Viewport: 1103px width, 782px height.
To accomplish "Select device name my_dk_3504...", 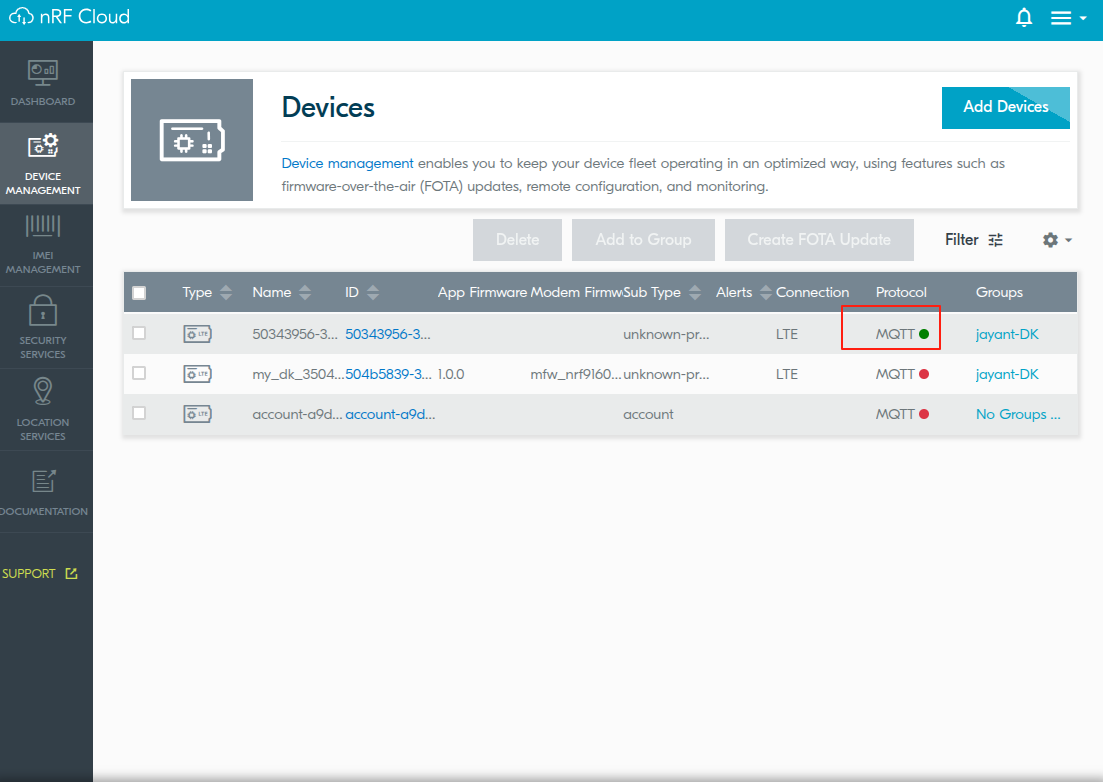I will 298,374.
